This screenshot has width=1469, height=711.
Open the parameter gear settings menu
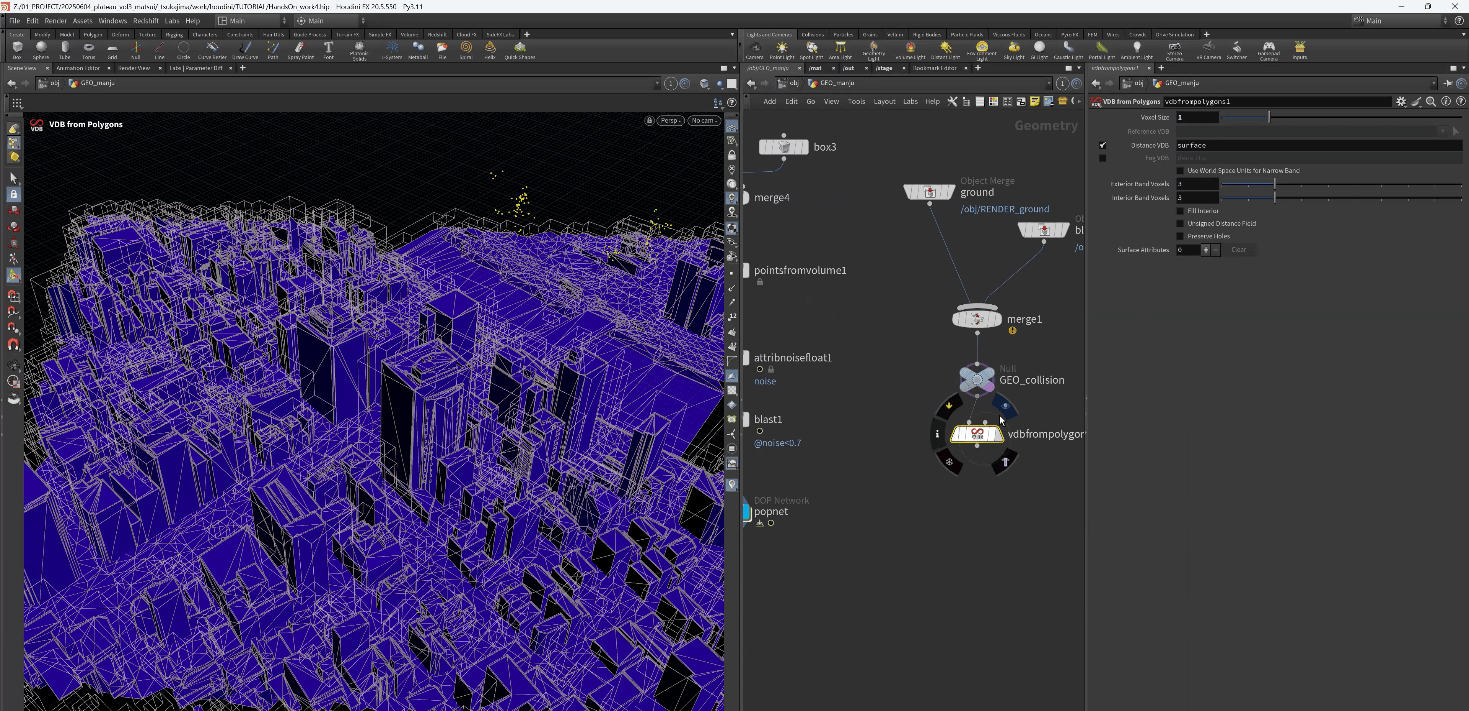click(1401, 101)
